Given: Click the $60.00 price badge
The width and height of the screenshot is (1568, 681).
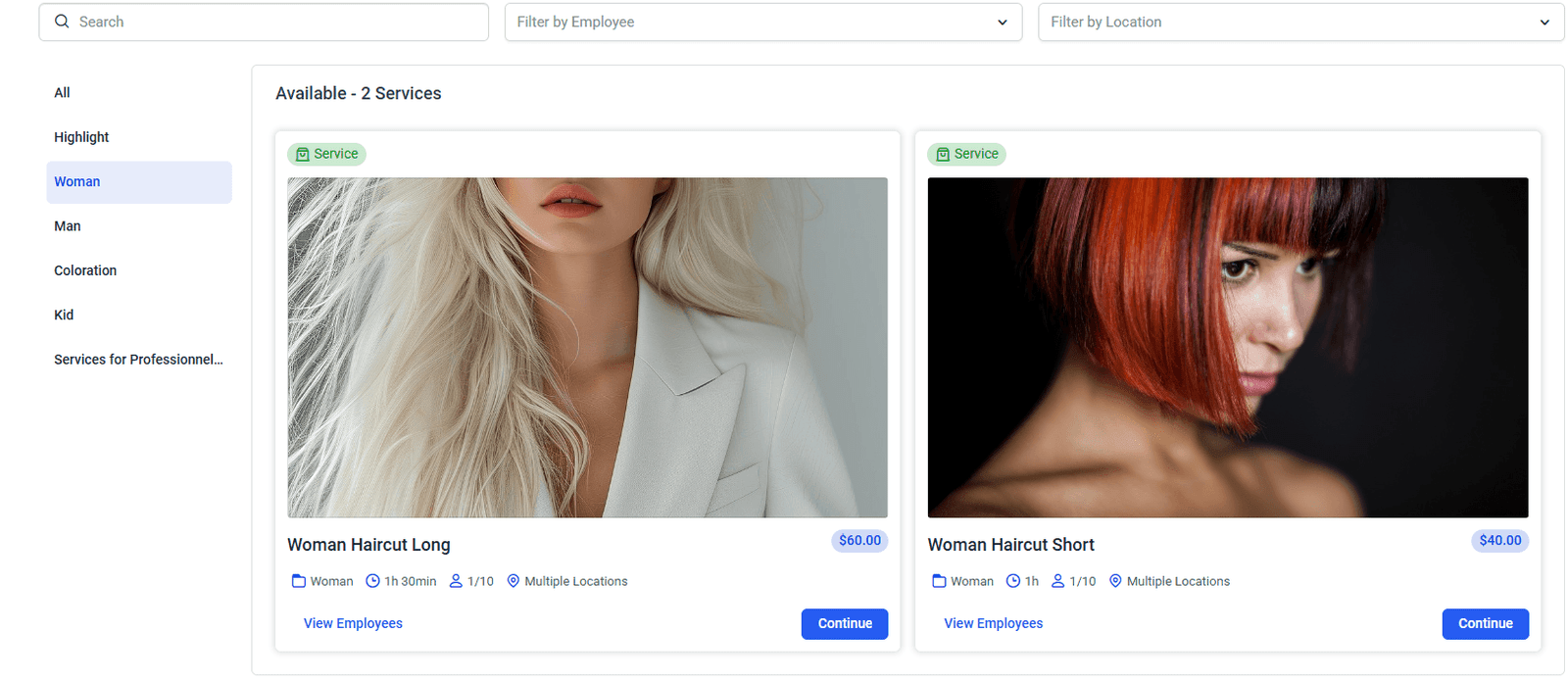Looking at the screenshot, I should point(859,541).
